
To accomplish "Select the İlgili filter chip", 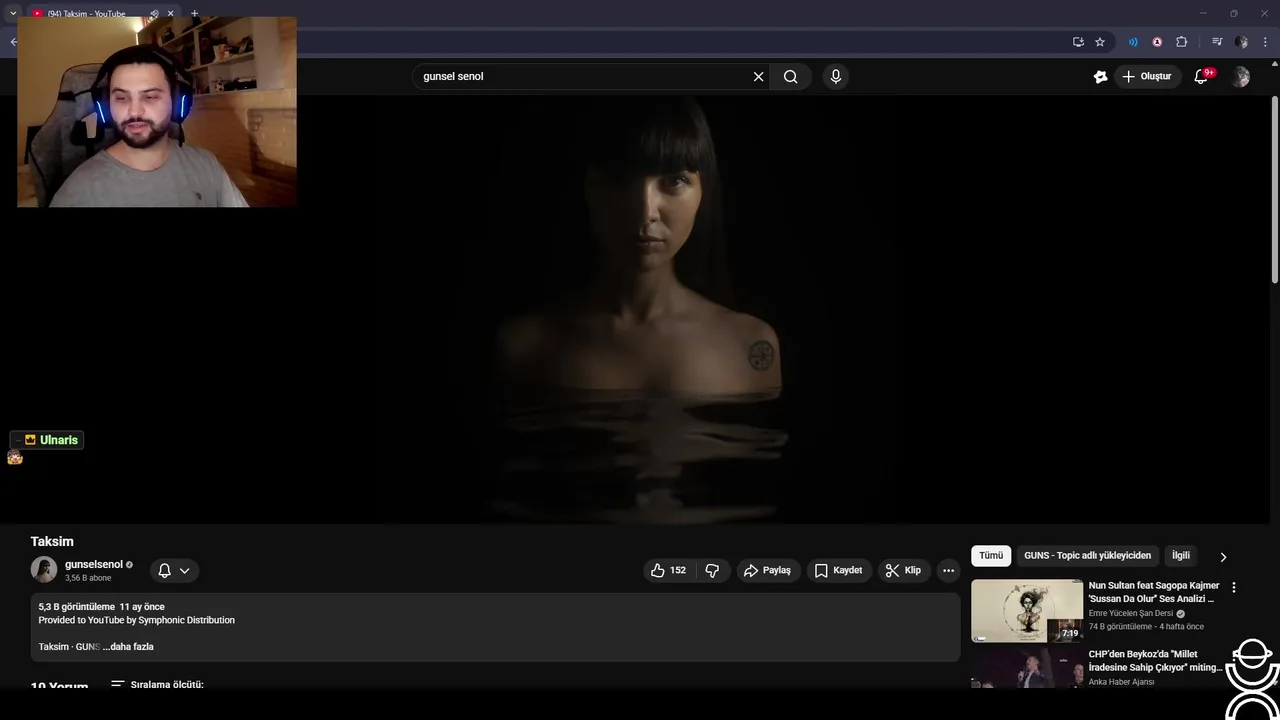I will (1181, 556).
